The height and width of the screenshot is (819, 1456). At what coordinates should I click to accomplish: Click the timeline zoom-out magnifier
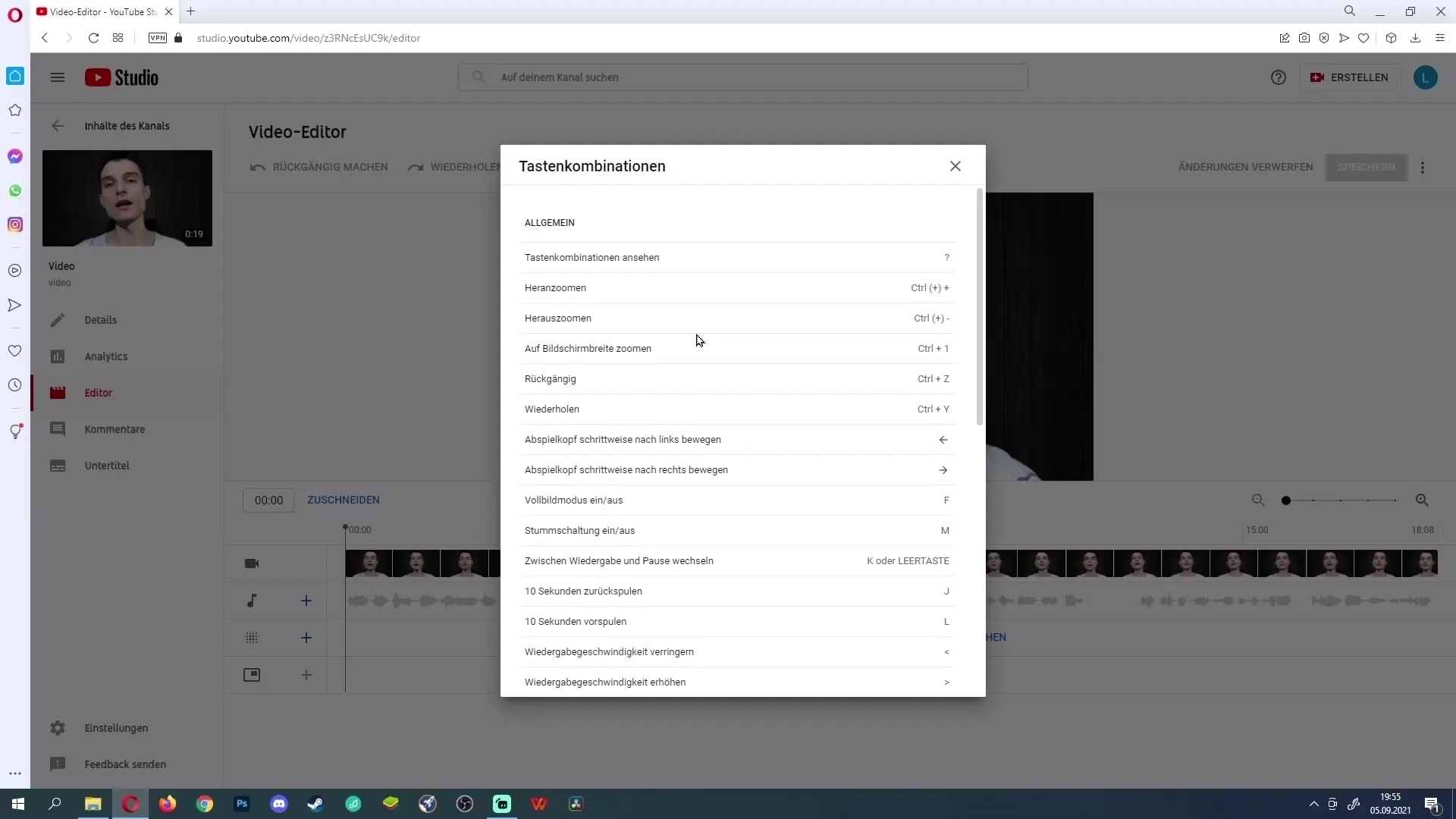(x=1258, y=500)
